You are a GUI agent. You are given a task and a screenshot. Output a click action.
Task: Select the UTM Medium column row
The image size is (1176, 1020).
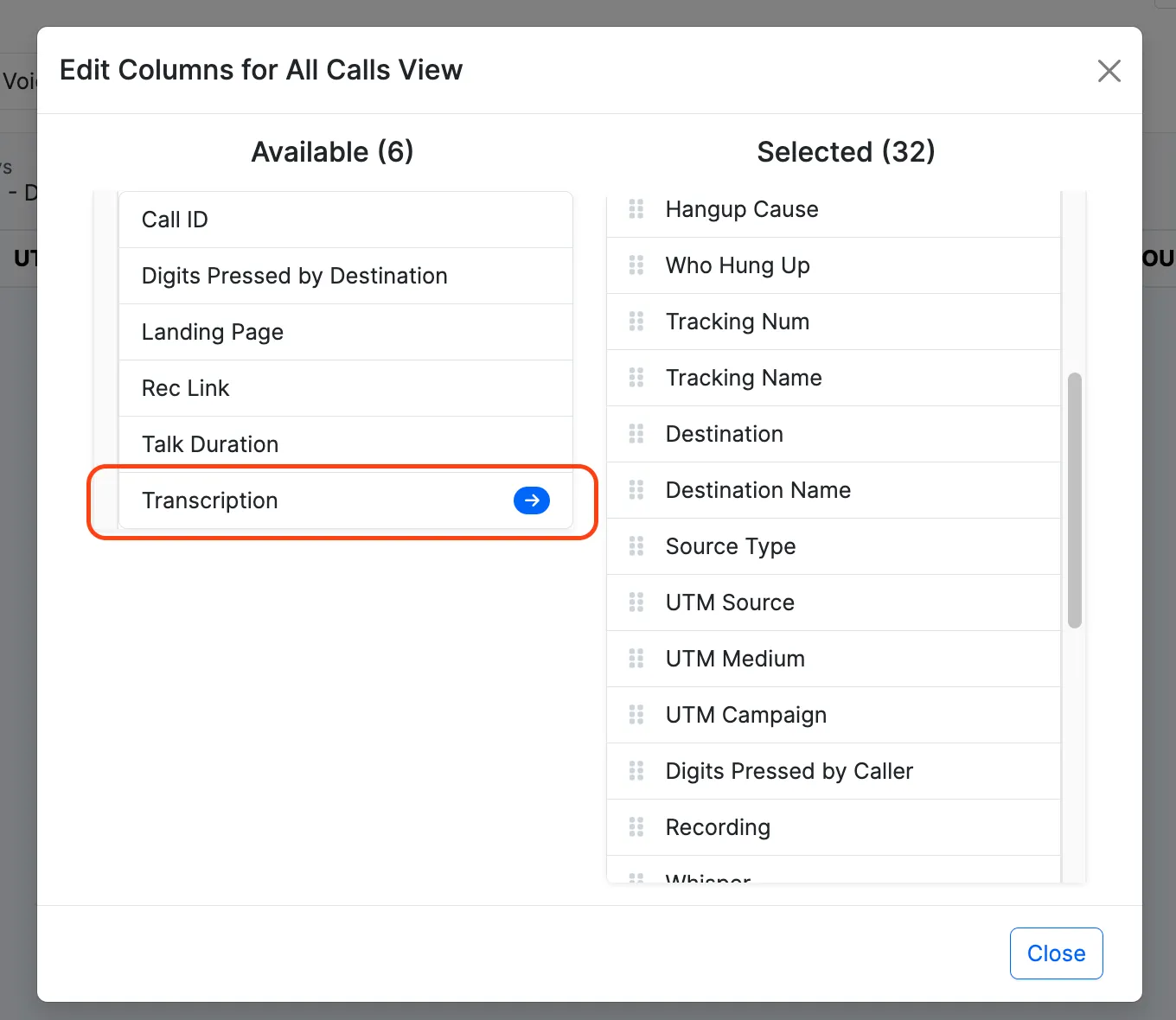[x=834, y=659]
